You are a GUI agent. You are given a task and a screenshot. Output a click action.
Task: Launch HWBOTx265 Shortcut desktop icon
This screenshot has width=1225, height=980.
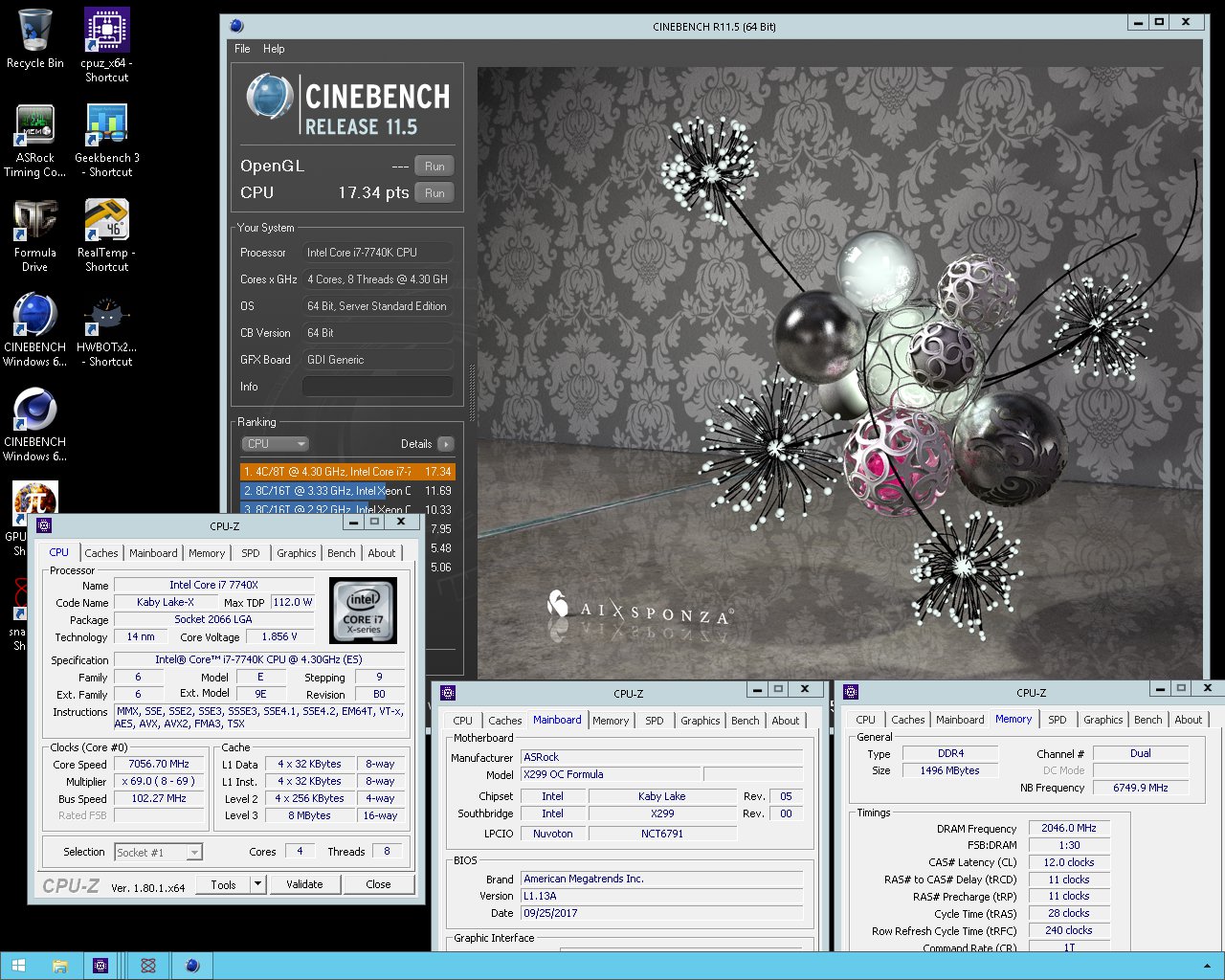107,329
